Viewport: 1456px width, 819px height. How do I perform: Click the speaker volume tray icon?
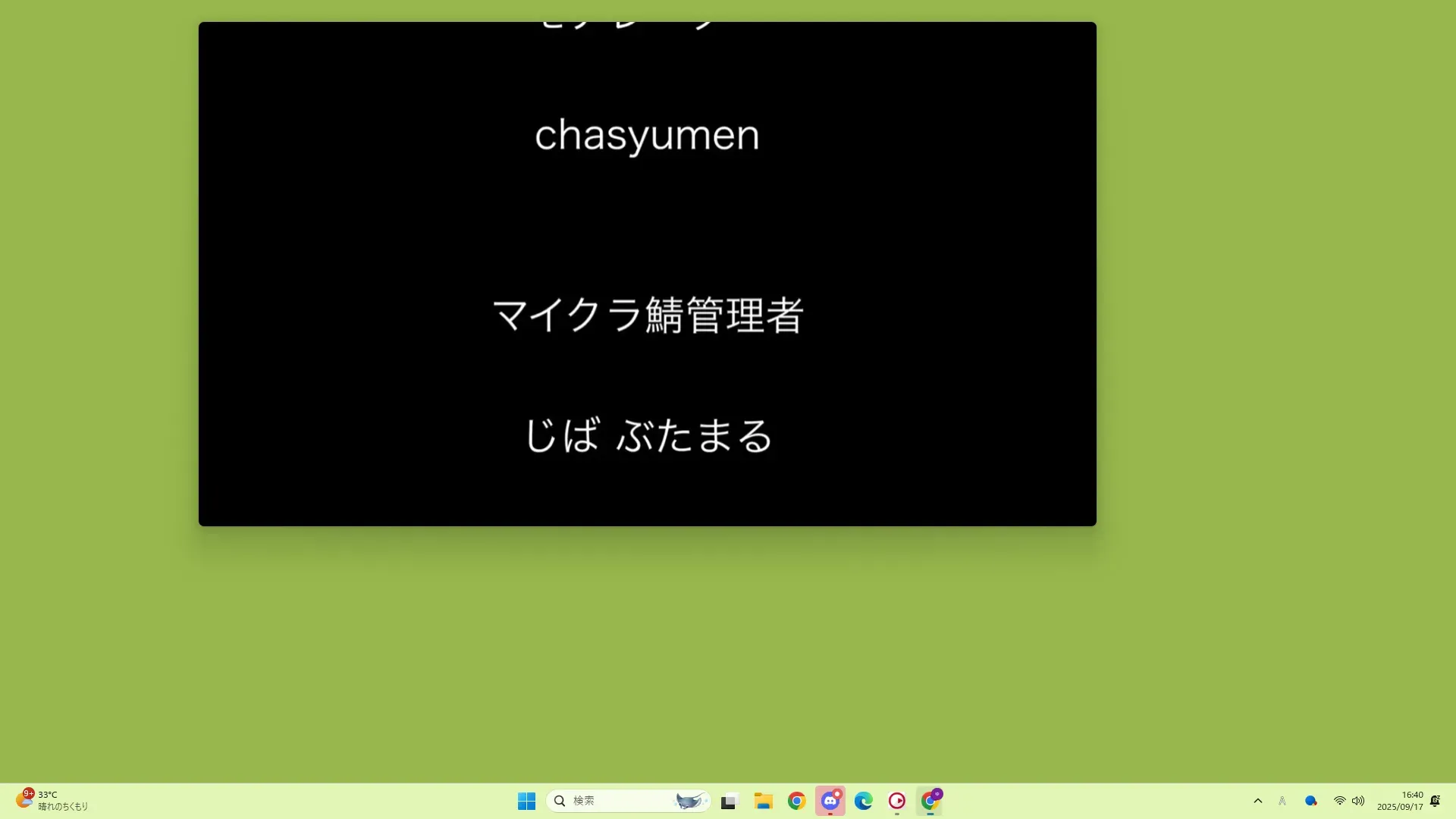click(1358, 801)
